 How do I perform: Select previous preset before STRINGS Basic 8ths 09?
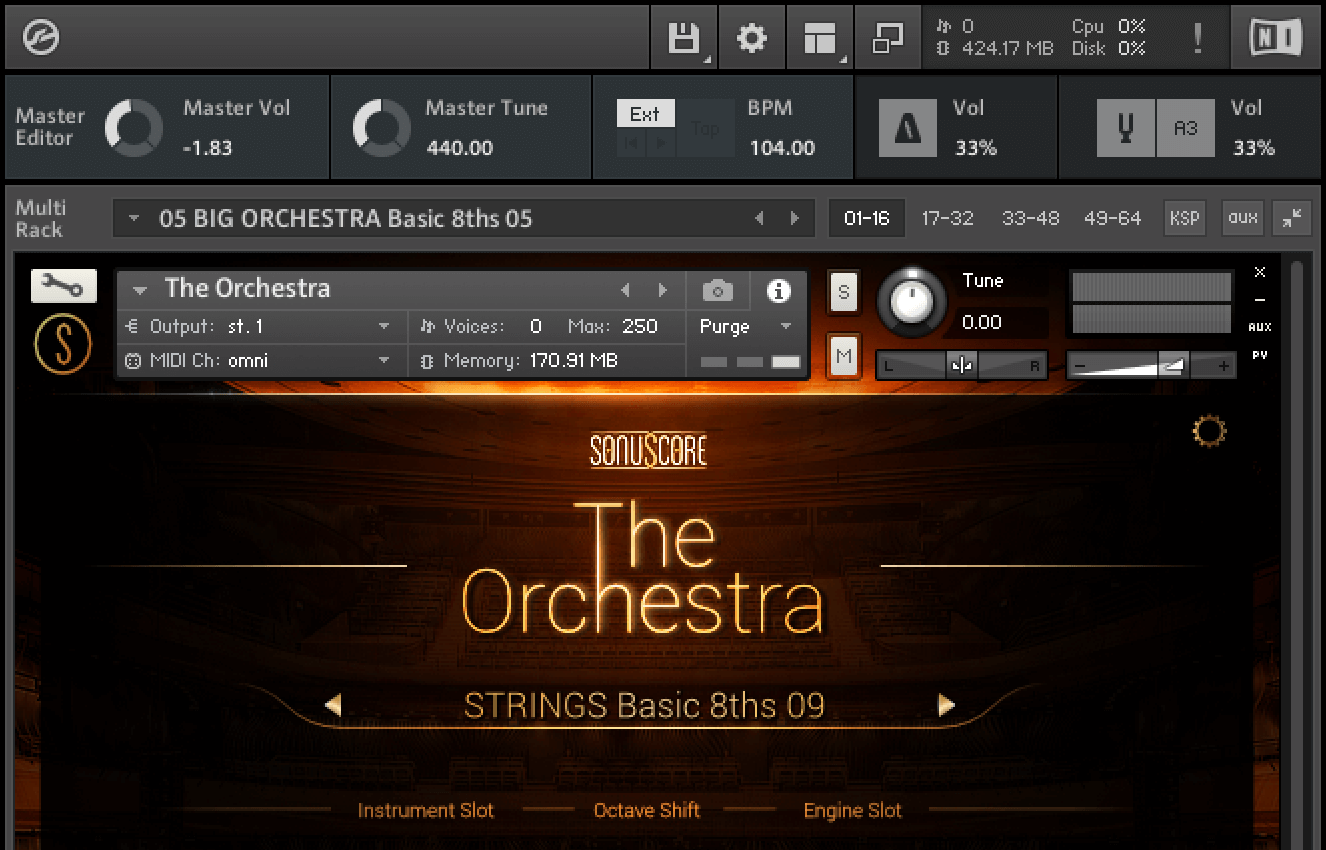333,705
